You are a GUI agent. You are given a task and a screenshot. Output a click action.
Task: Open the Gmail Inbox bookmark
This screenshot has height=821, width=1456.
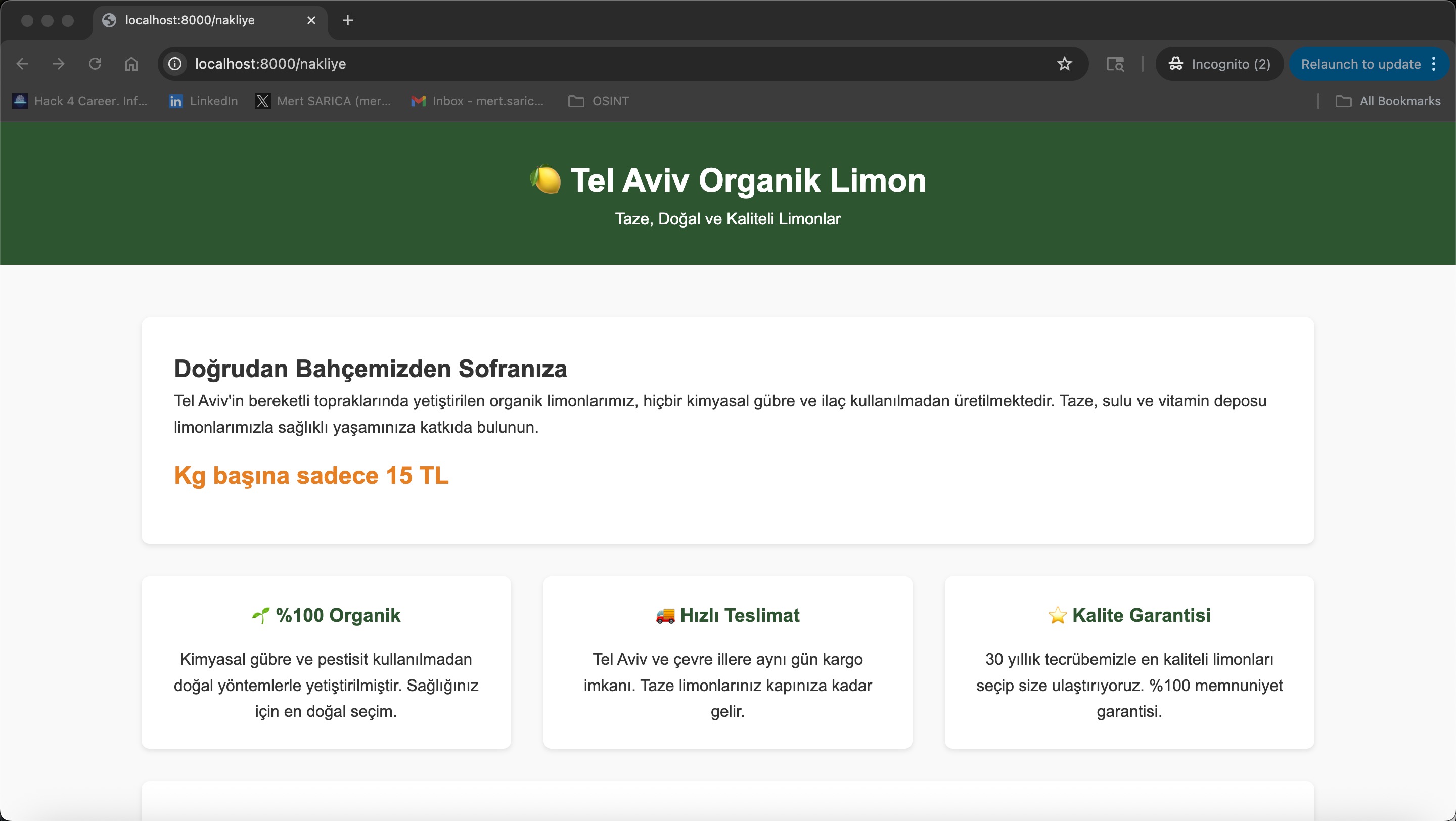[x=478, y=101]
